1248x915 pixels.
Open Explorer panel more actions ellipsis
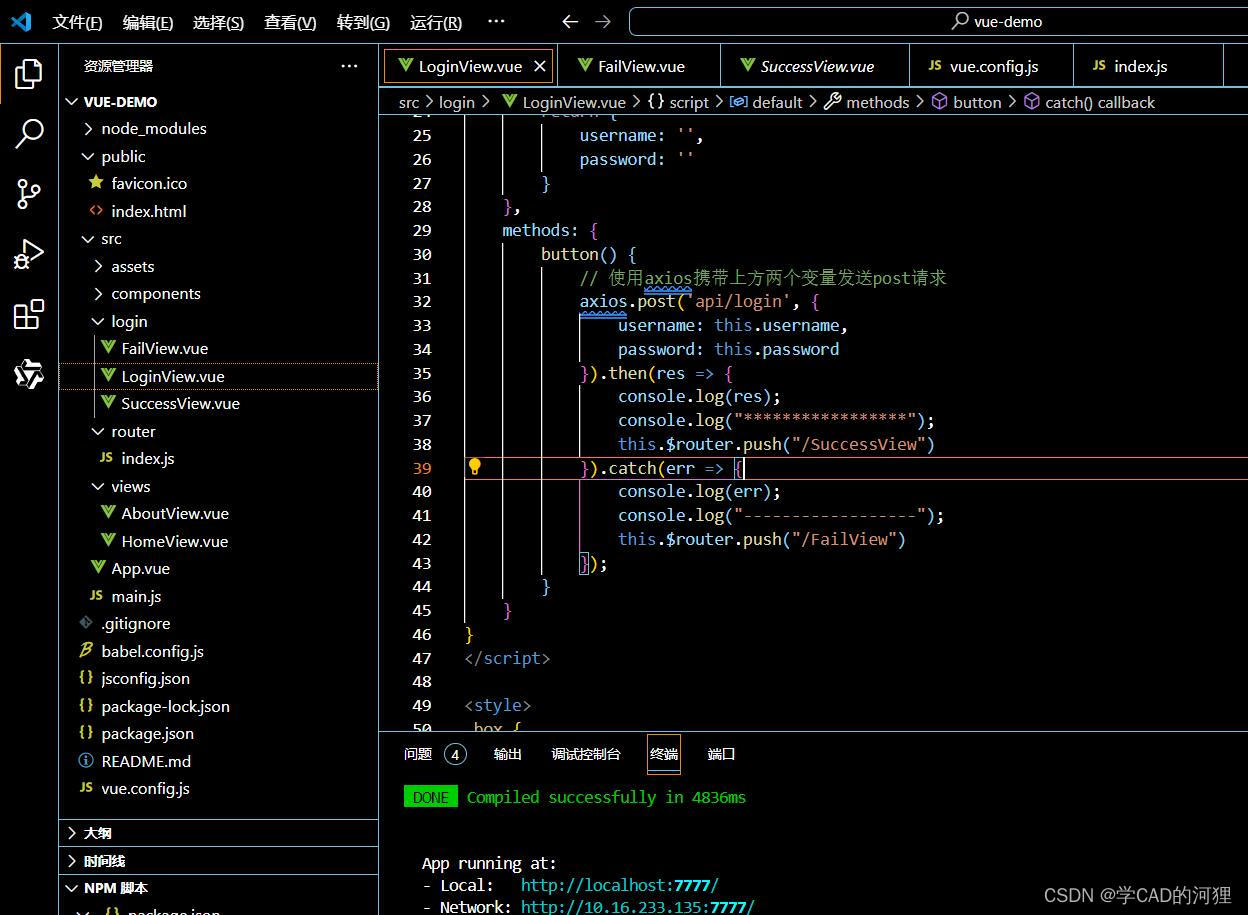point(349,66)
